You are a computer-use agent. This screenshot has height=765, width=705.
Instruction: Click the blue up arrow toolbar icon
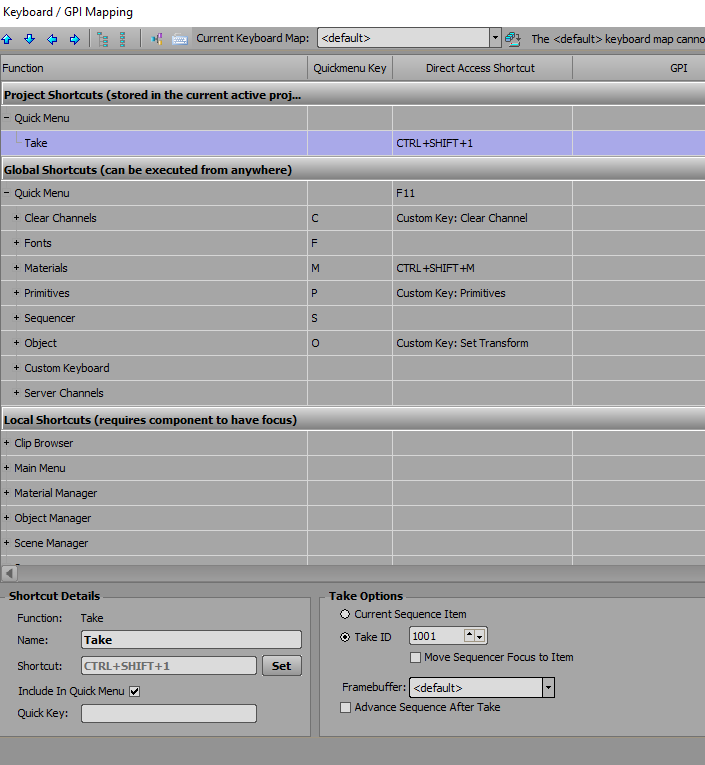click(x=7, y=39)
